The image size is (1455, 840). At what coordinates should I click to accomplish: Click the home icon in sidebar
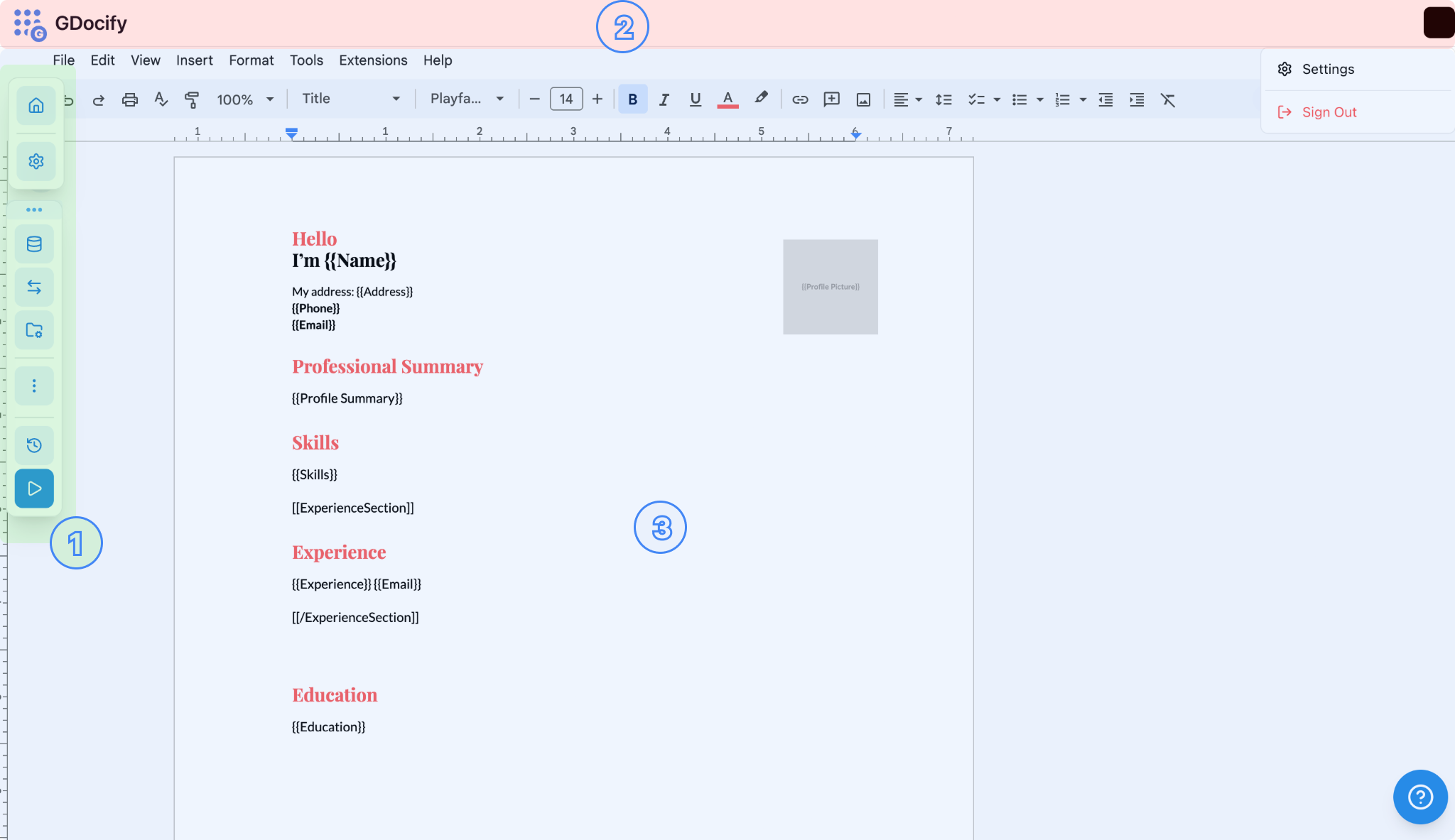pos(36,106)
